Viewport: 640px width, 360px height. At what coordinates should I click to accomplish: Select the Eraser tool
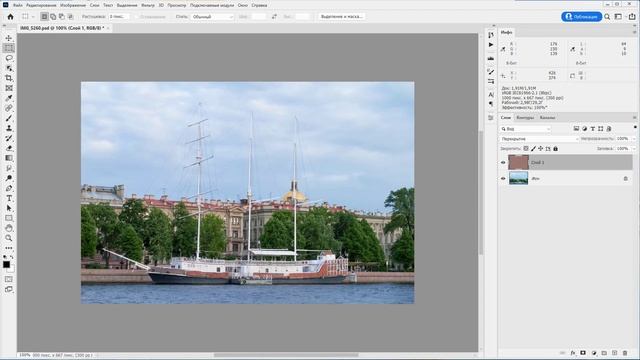point(9,148)
